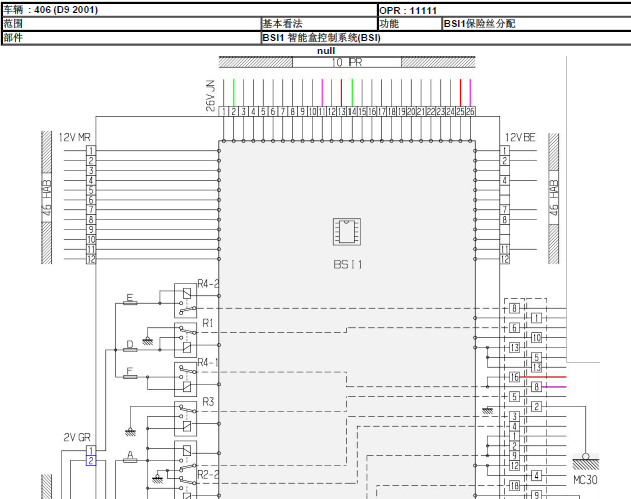Image resolution: width=631 pixels, height=499 pixels.
Task: Click pin 12 of the 12V MR connector
Action: click(x=91, y=259)
